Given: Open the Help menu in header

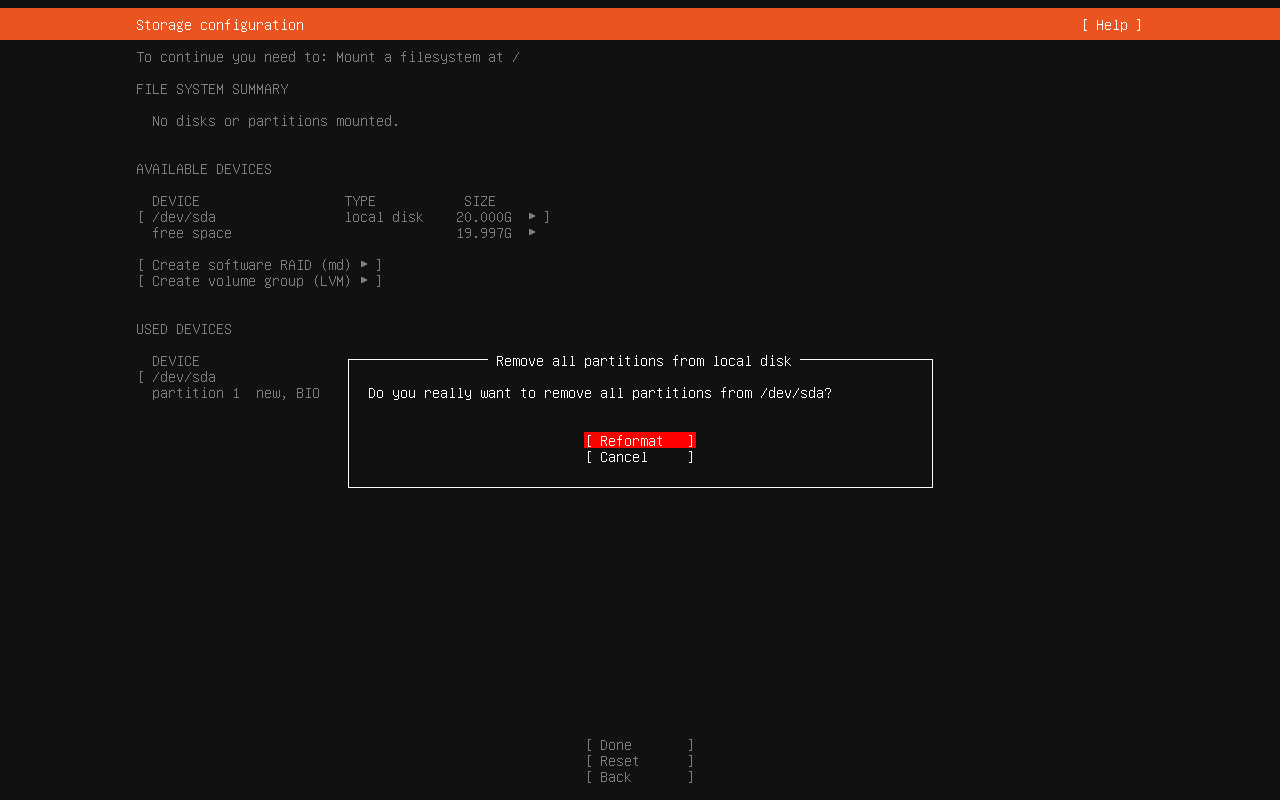Looking at the screenshot, I should (x=1111, y=25).
